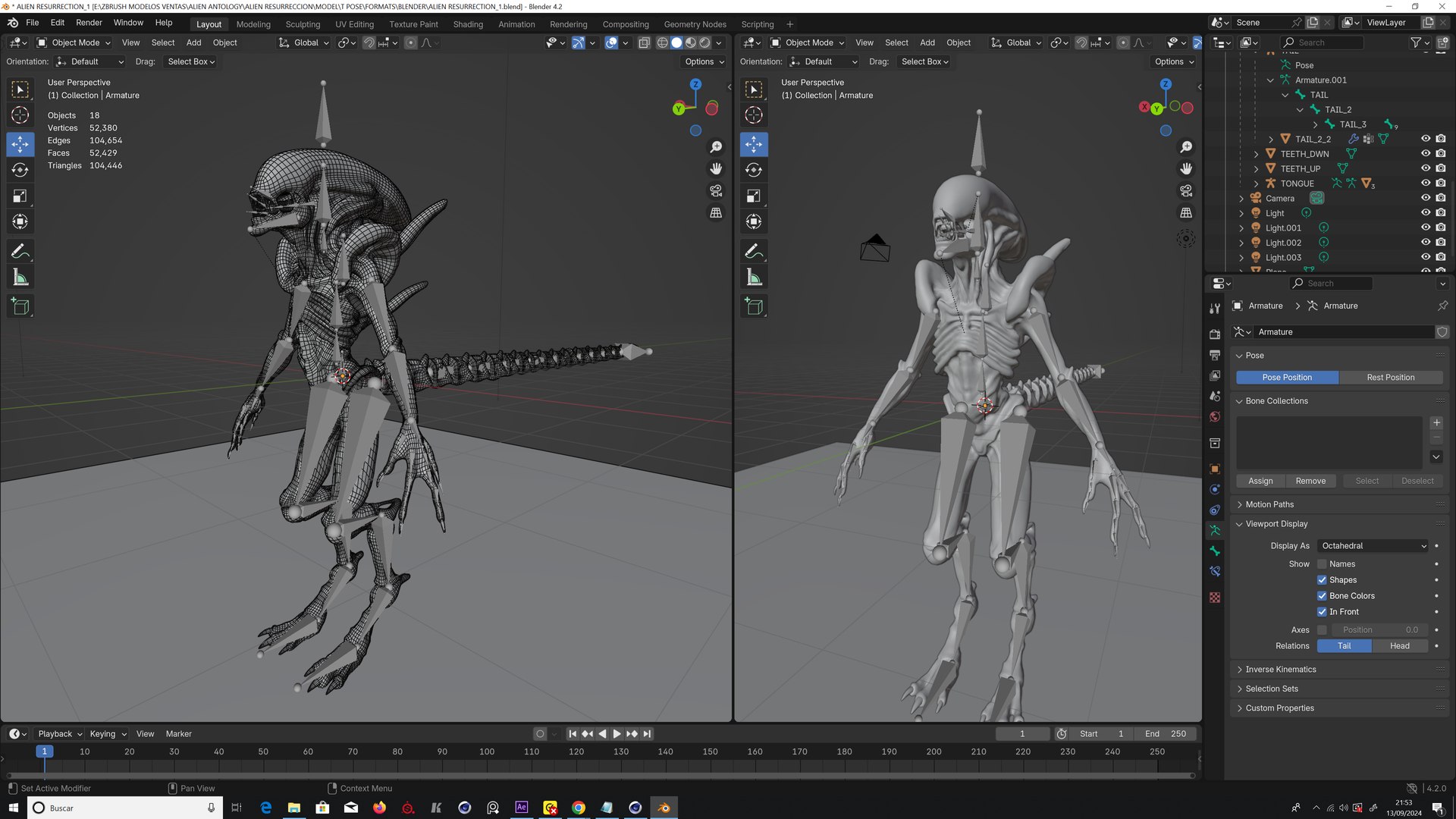This screenshot has width=1456, height=819.
Task: Select the Add Cube tool in left viewport
Action: [x=20, y=306]
